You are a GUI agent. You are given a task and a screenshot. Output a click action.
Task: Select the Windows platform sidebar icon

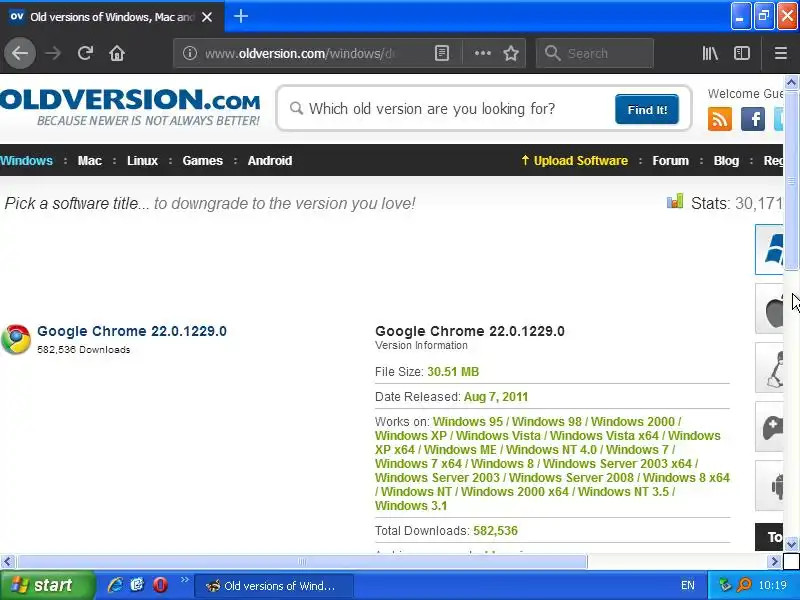coord(769,249)
